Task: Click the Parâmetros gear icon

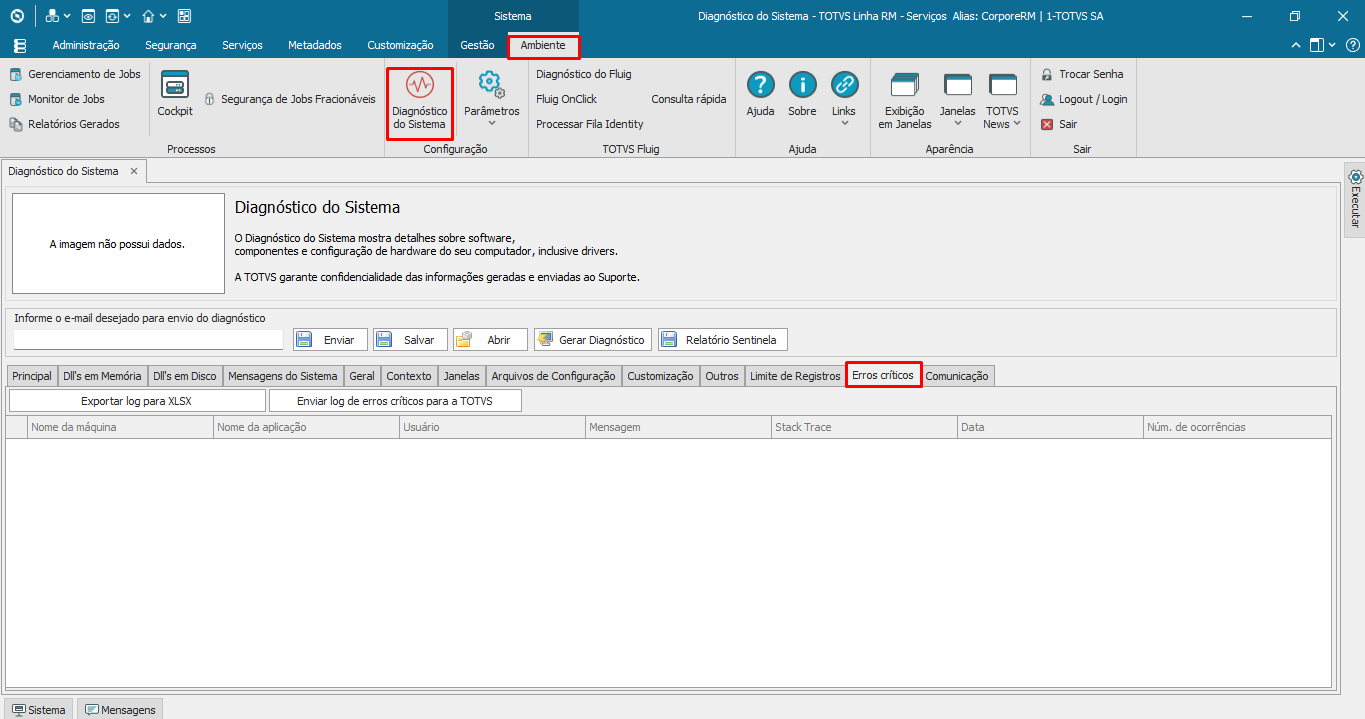Action: point(491,84)
